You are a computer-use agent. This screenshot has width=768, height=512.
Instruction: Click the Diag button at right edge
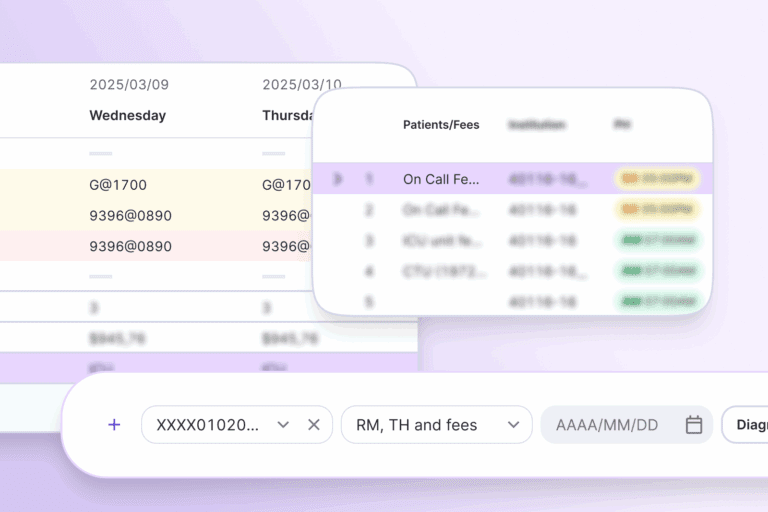point(745,425)
